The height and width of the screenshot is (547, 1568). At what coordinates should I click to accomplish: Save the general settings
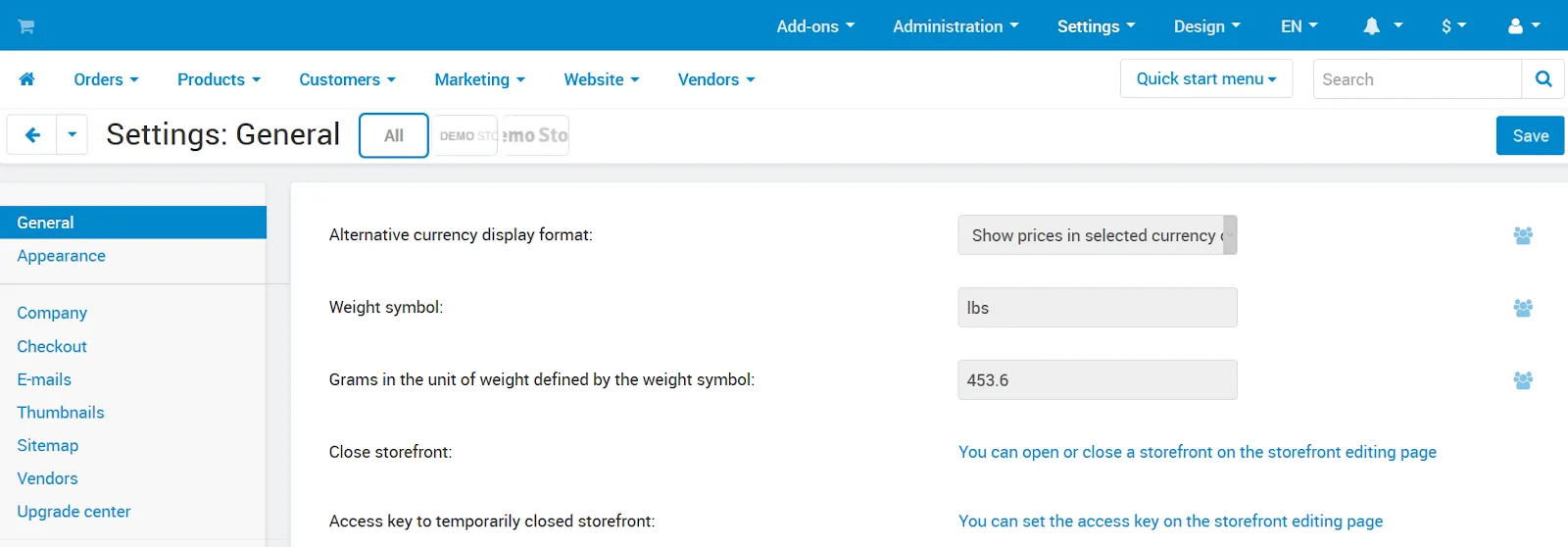point(1530,135)
